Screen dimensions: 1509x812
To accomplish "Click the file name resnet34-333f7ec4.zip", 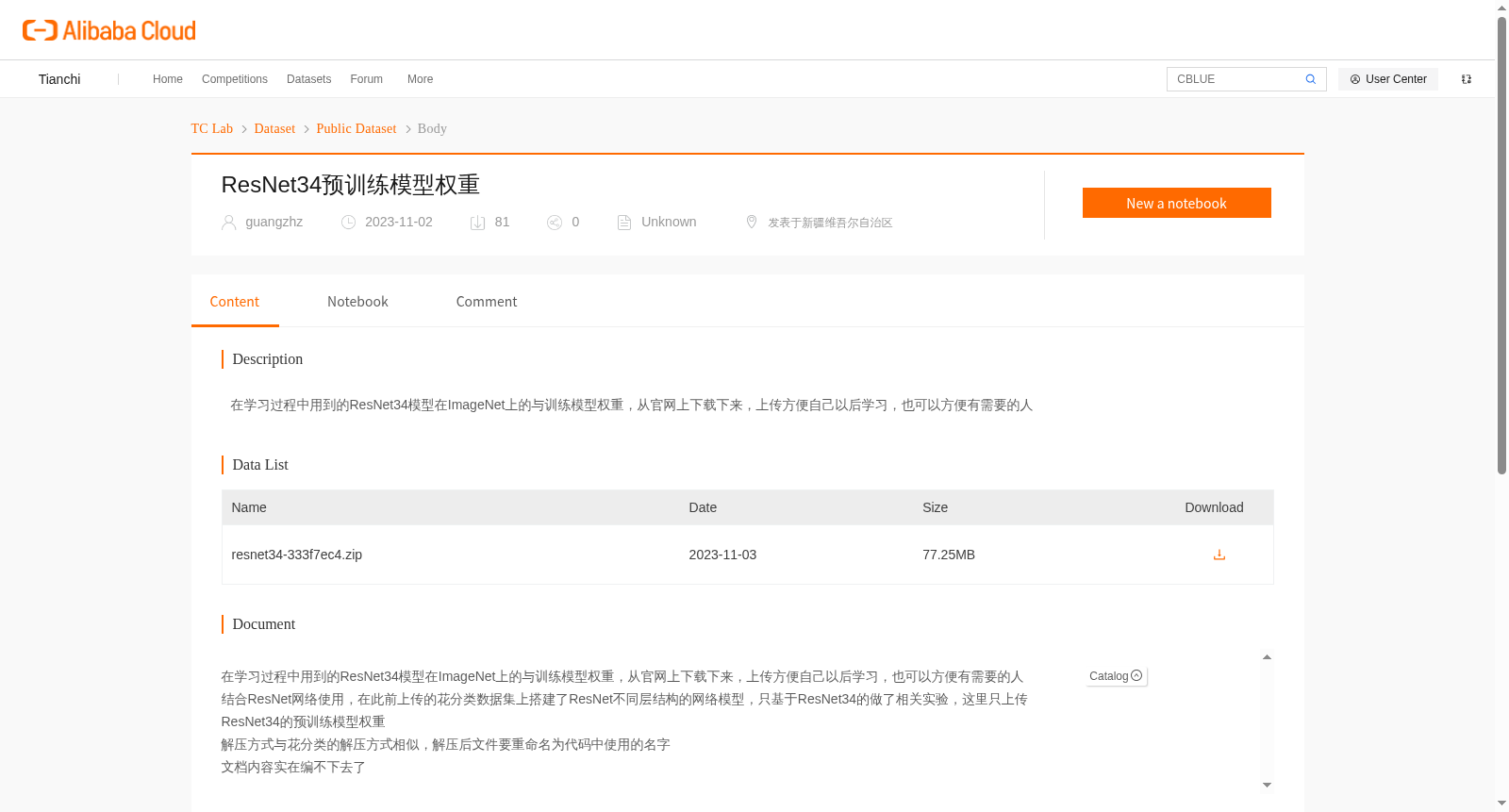I will pyautogui.click(x=297, y=555).
